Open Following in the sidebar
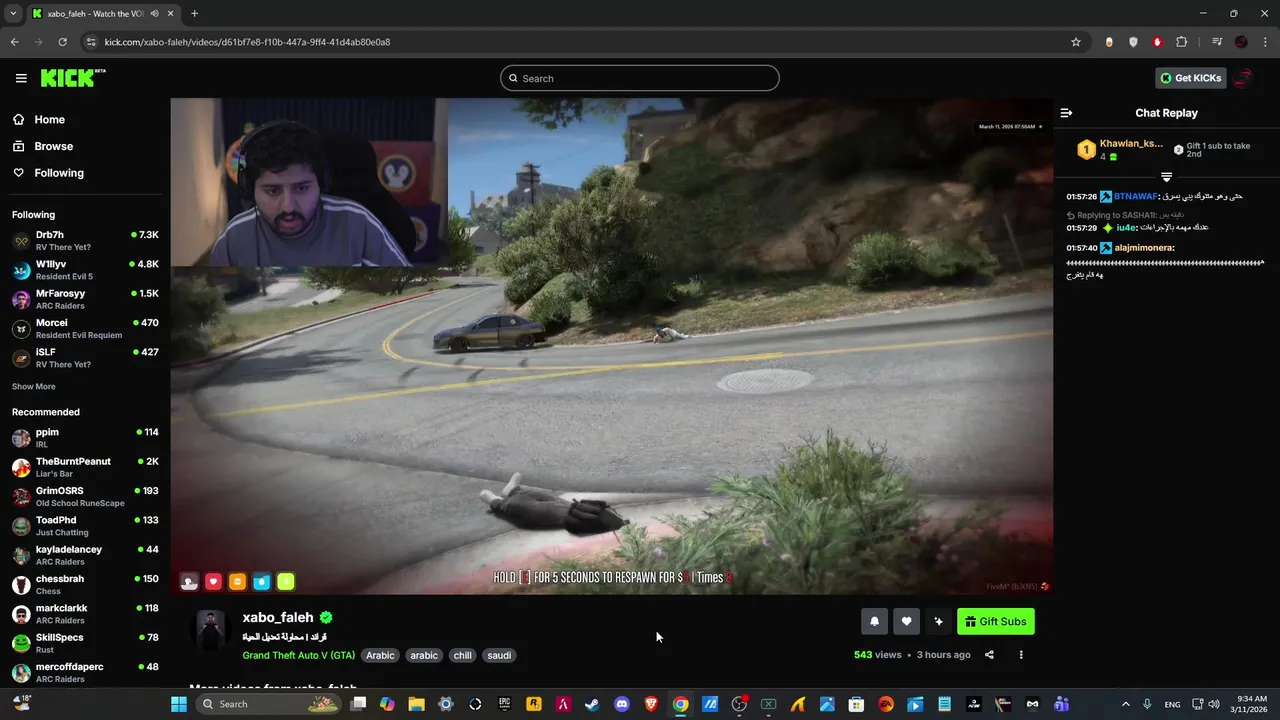Image resolution: width=1280 pixels, height=720 pixels. [x=59, y=173]
